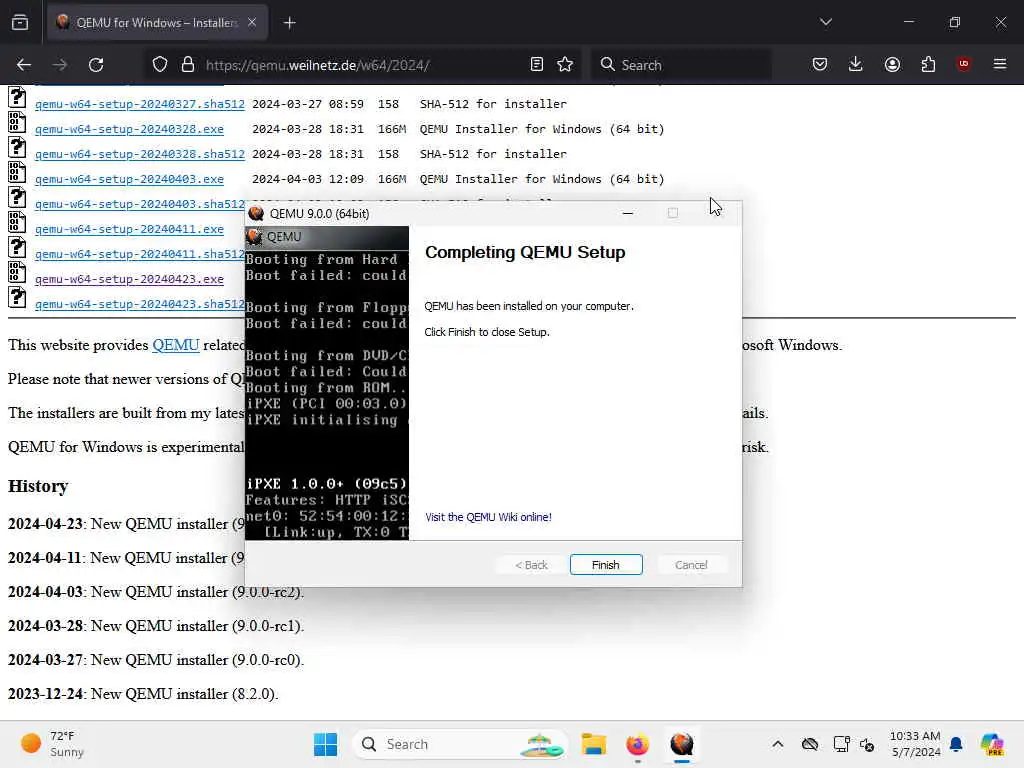The height and width of the screenshot is (768, 1024).
Task: Click the browser forward arrow
Action: click(x=59, y=65)
